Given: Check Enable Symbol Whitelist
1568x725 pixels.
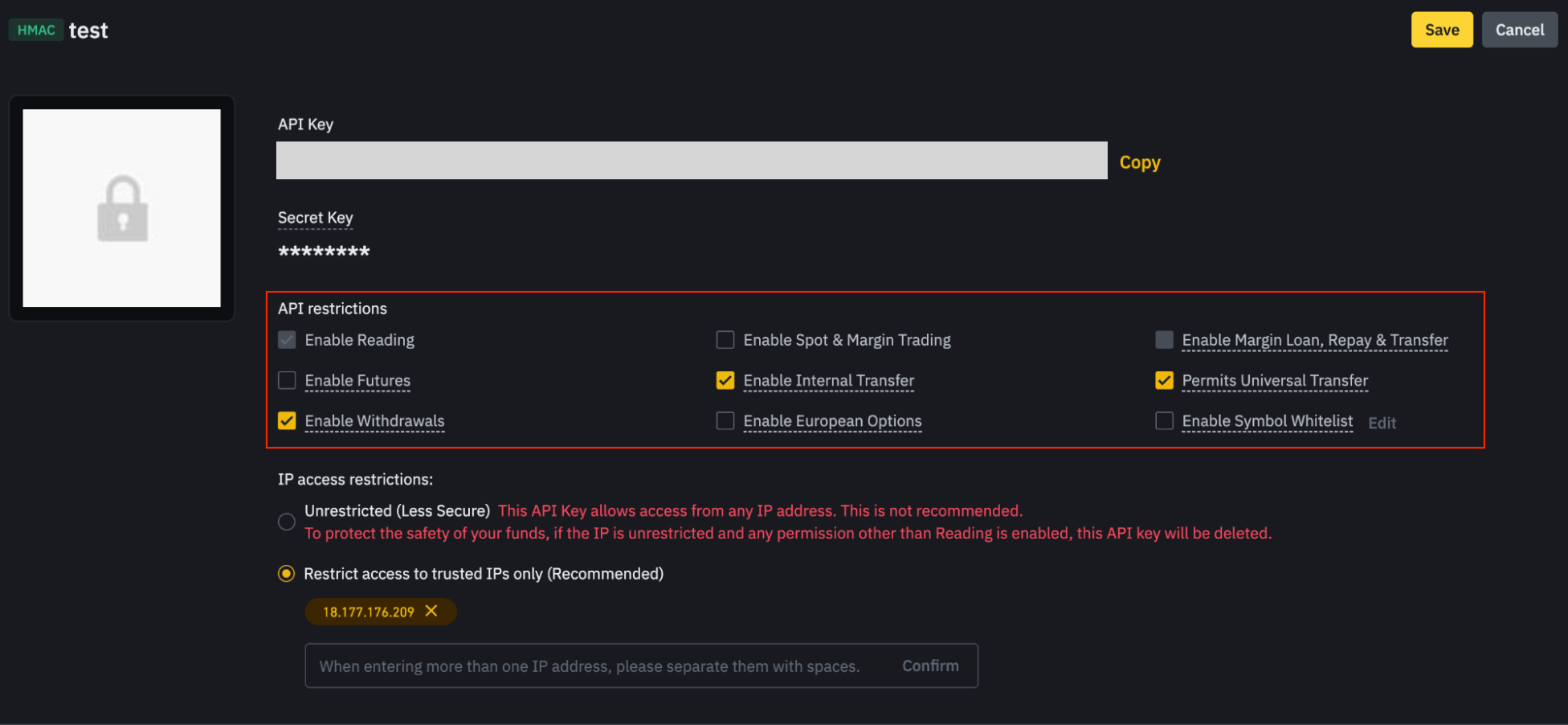Looking at the screenshot, I should (1164, 420).
